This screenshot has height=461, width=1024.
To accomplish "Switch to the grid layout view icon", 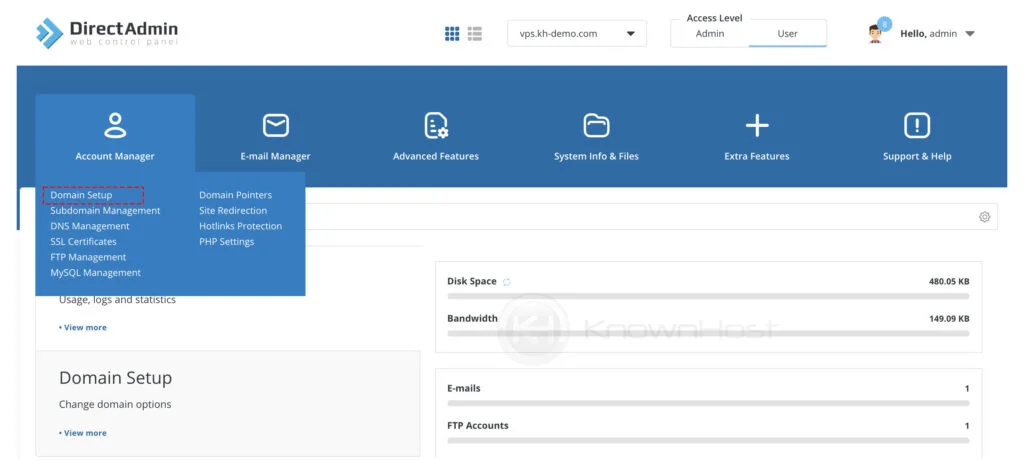I will [x=452, y=34].
